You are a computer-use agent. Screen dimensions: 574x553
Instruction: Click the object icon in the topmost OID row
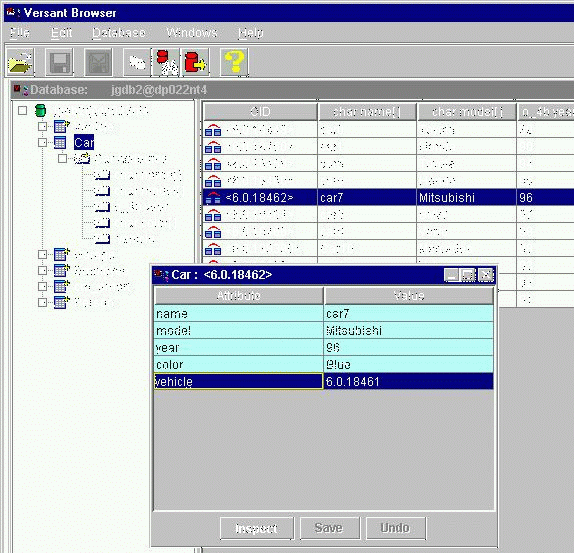click(213, 130)
